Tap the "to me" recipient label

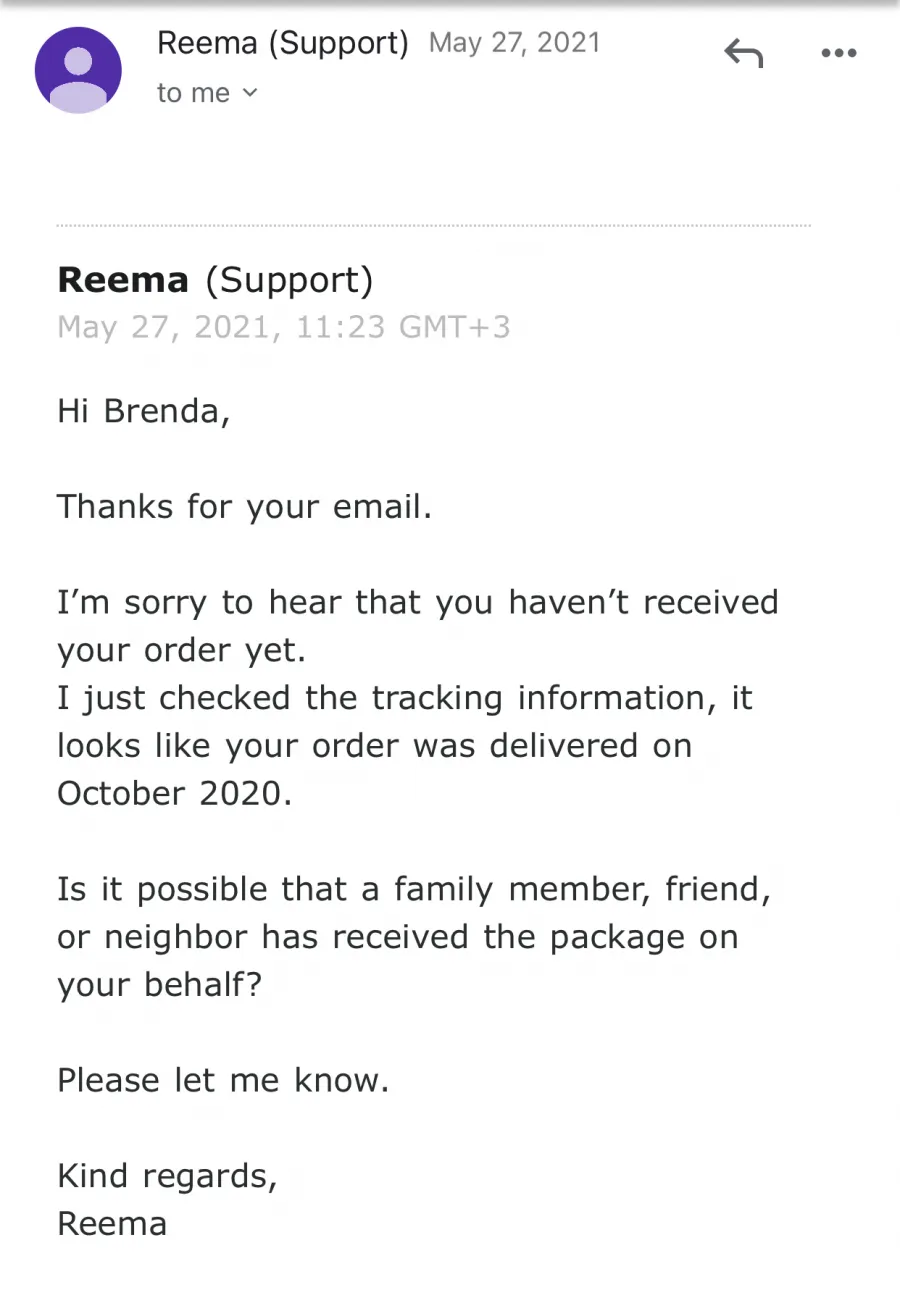193,93
